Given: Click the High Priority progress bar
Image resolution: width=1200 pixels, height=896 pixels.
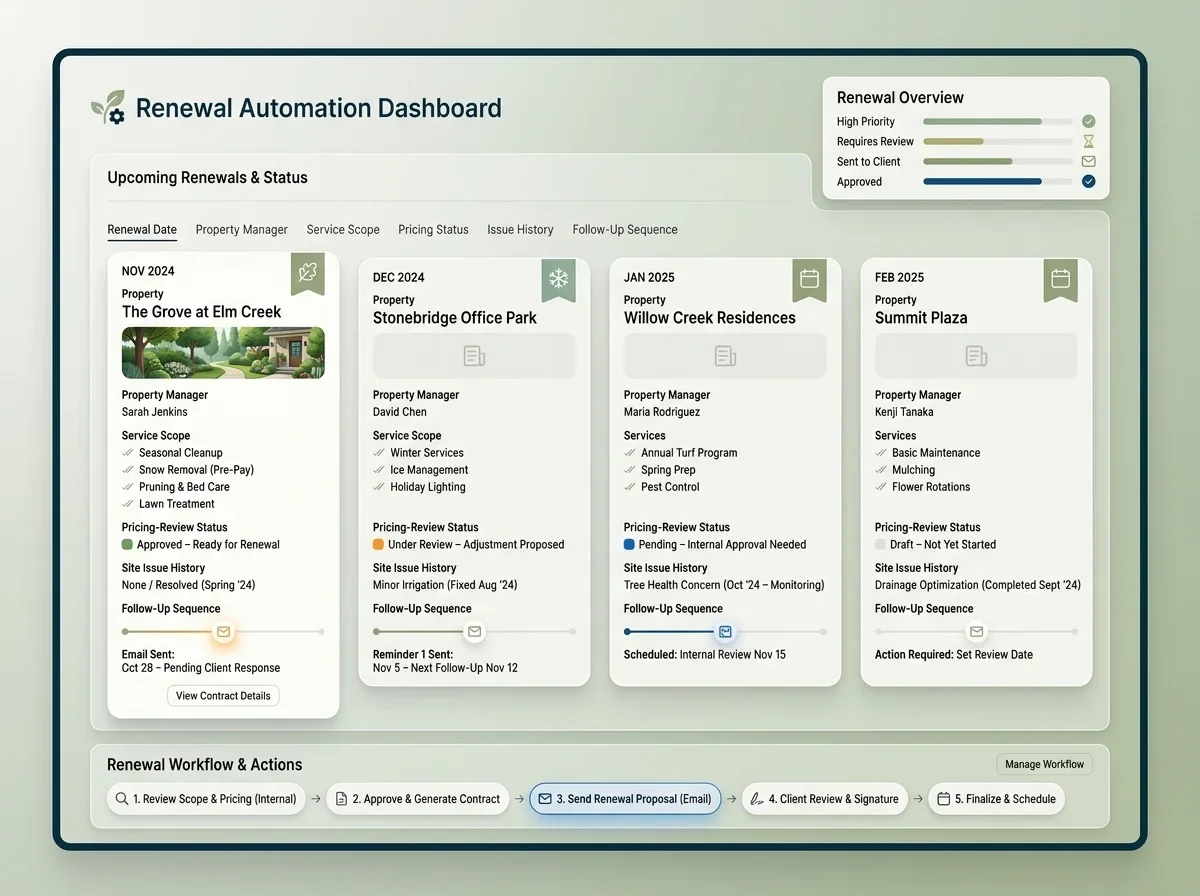Looking at the screenshot, I should pos(997,121).
